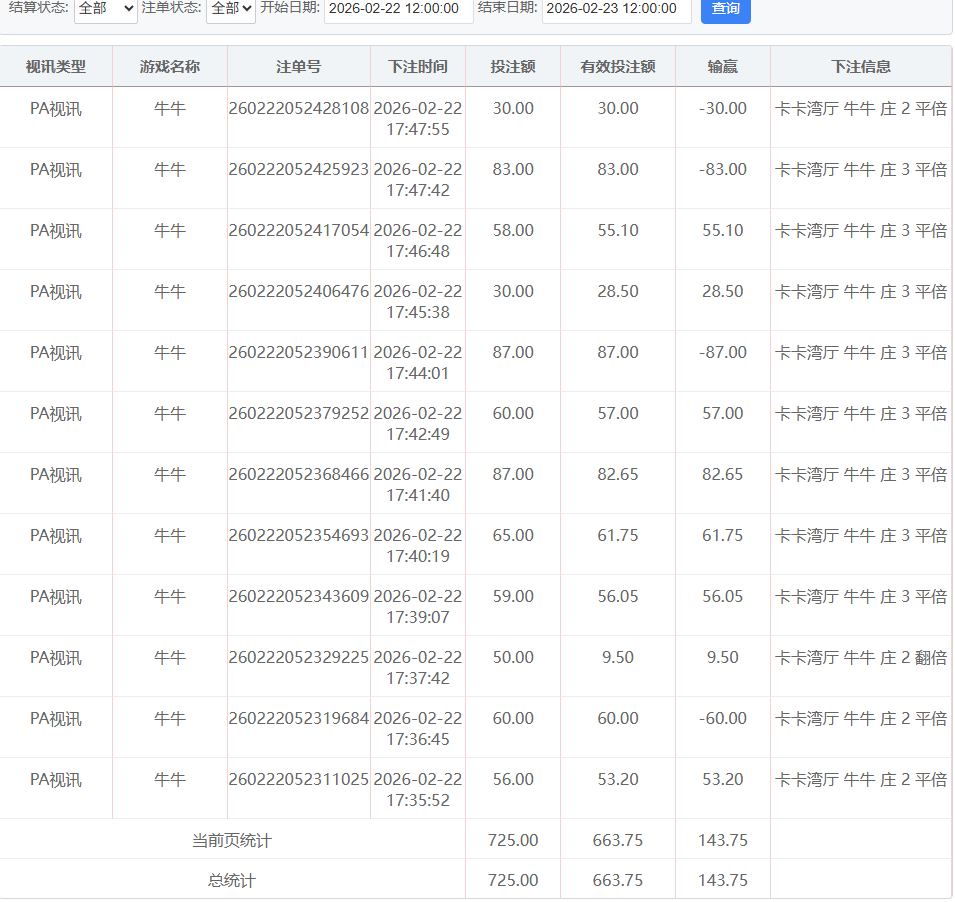
Task: Open the 结算状态 dropdown
Action: (x=105, y=9)
